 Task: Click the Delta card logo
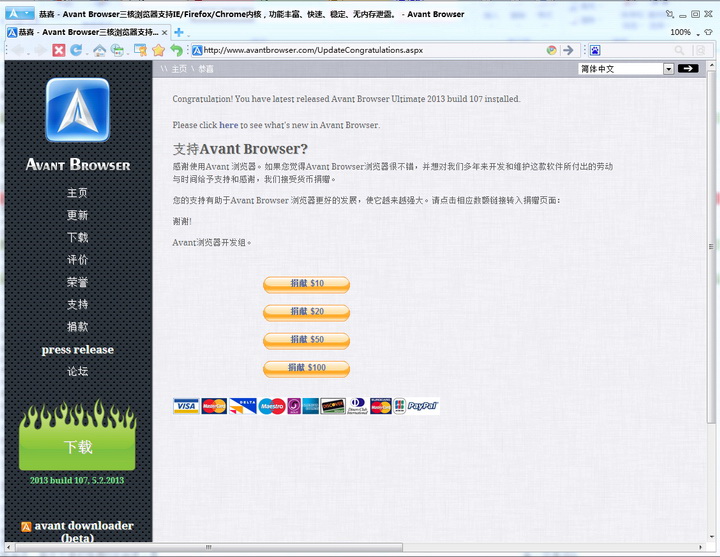(242, 406)
